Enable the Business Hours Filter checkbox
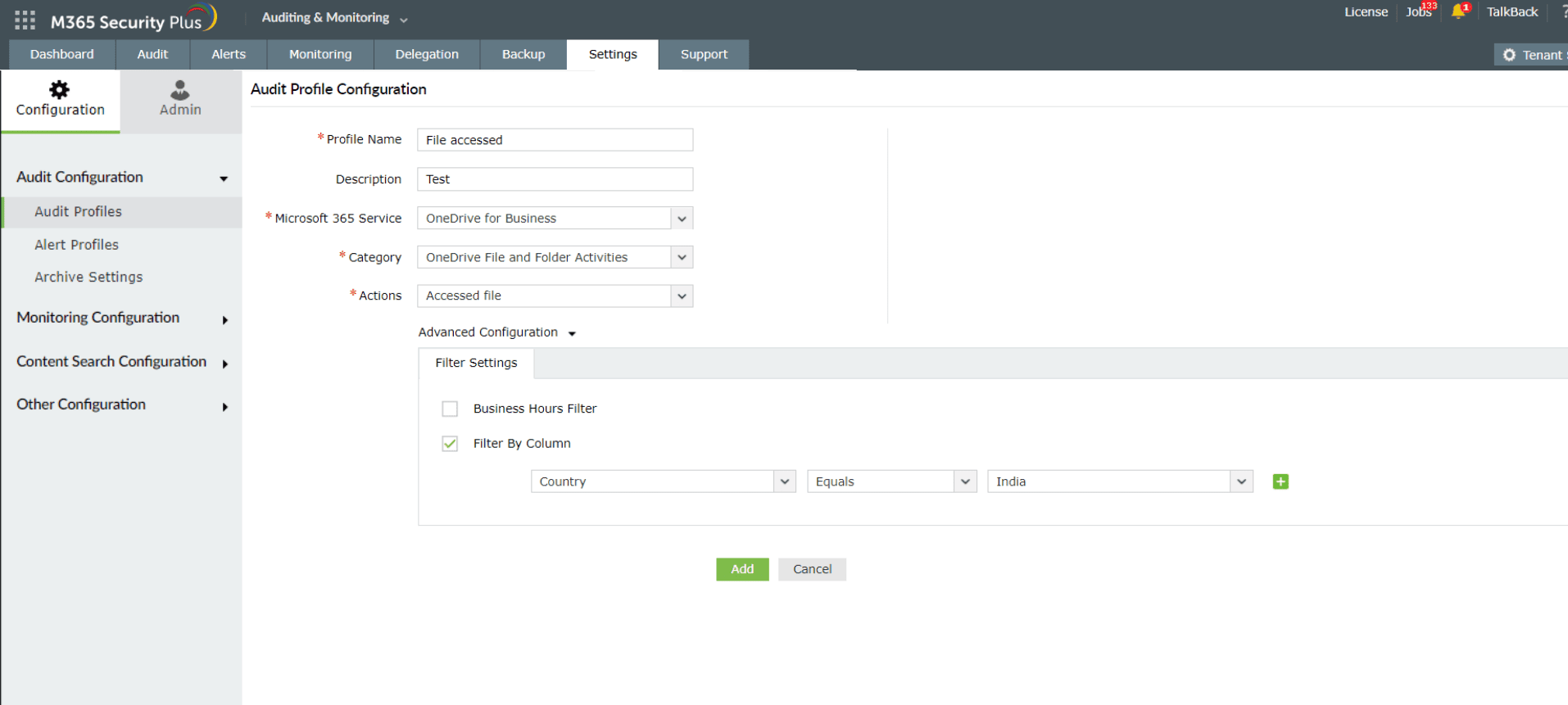 [450, 409]
